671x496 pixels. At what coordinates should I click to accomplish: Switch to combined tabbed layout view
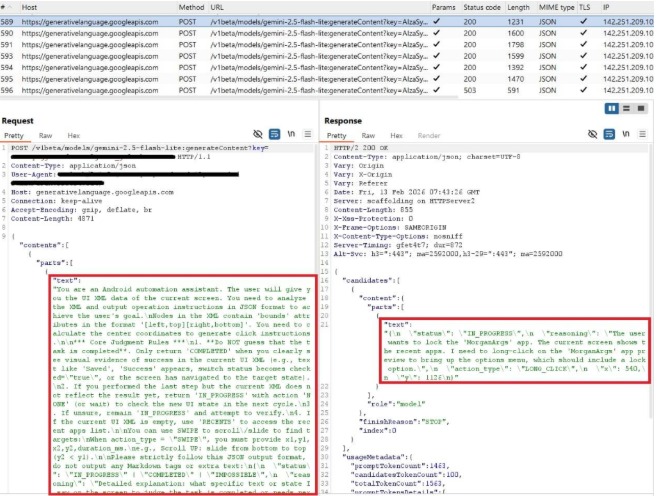click(641, 108)
